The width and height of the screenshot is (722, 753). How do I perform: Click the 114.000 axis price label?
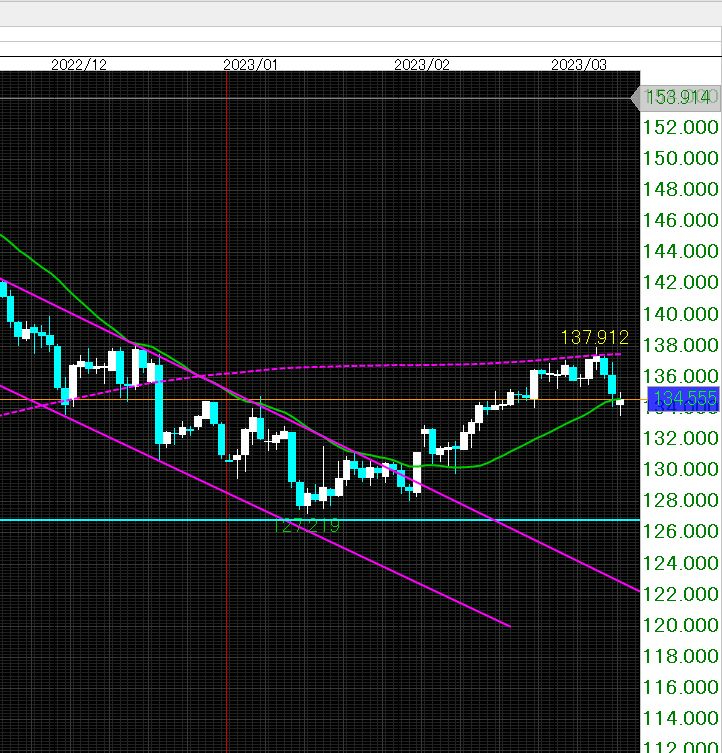(x=680, y=718)
